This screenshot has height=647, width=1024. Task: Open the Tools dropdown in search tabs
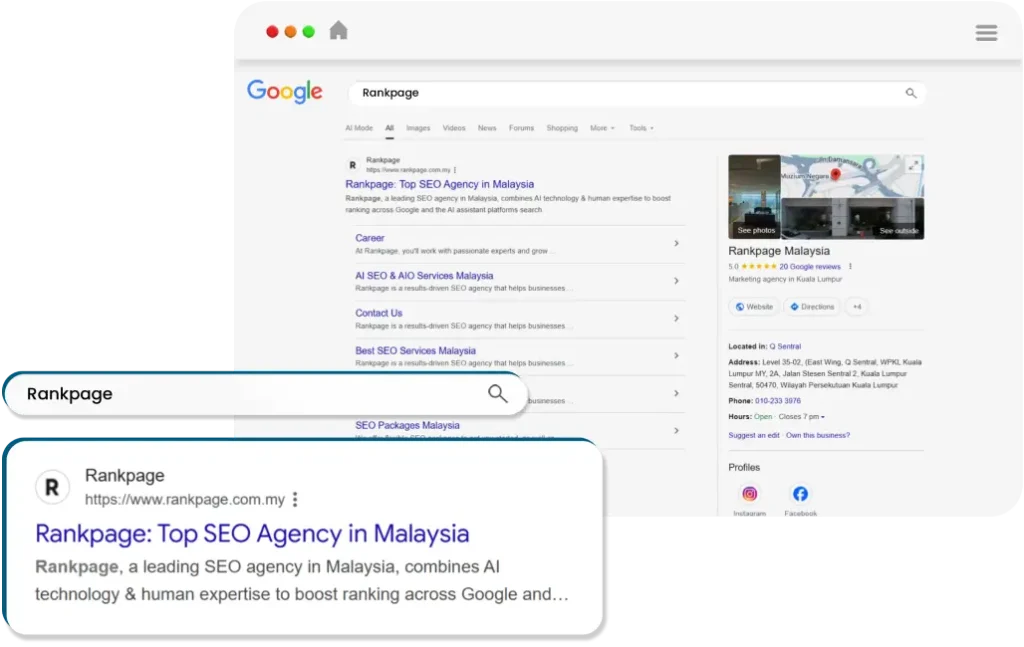pos(641,128)
